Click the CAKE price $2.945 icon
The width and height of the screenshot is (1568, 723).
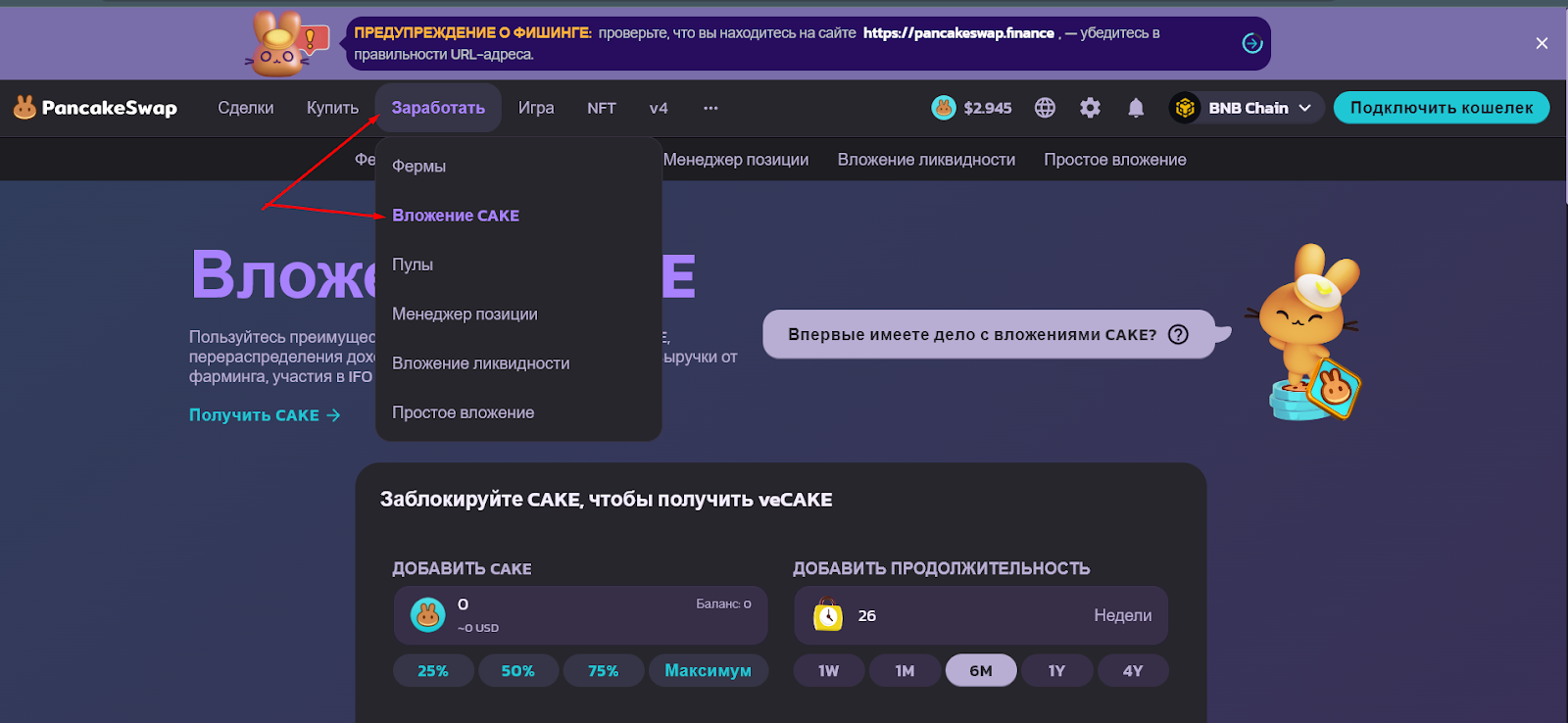(943, 108)
